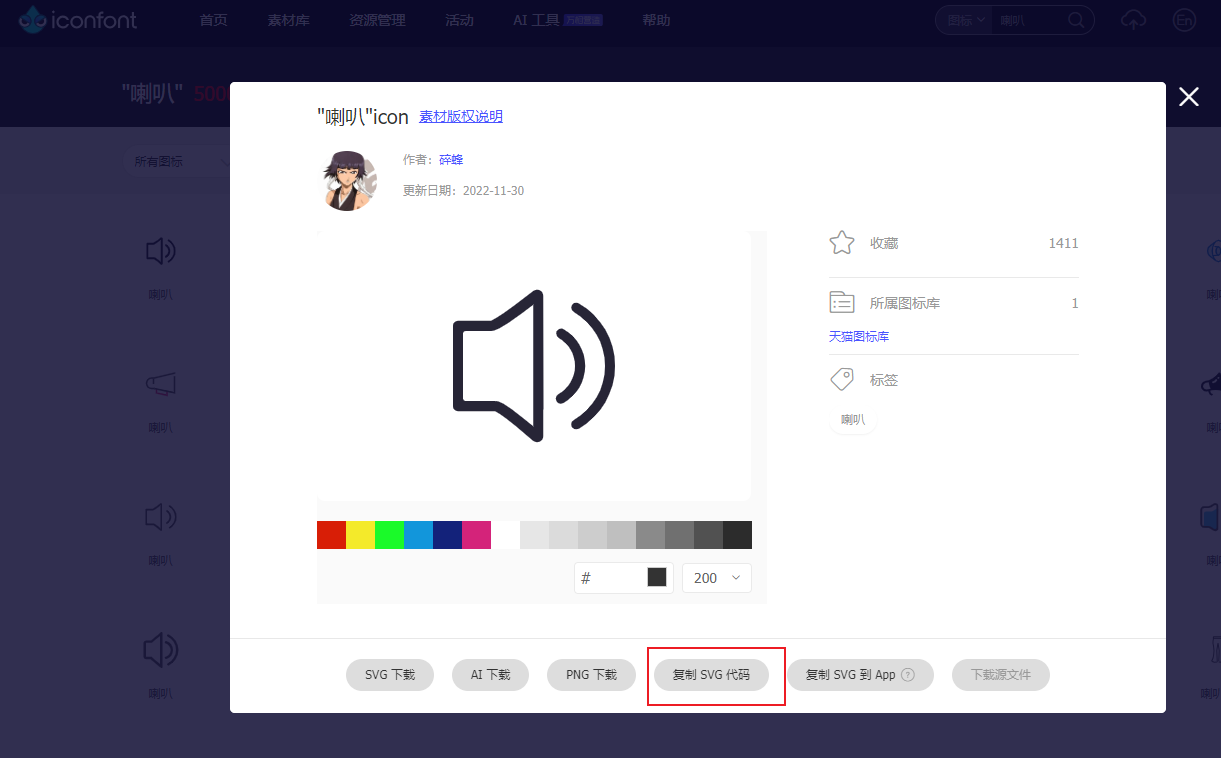Click the cloud upload icon
Screen dimensions: 1221x758
pos(1133,20)
